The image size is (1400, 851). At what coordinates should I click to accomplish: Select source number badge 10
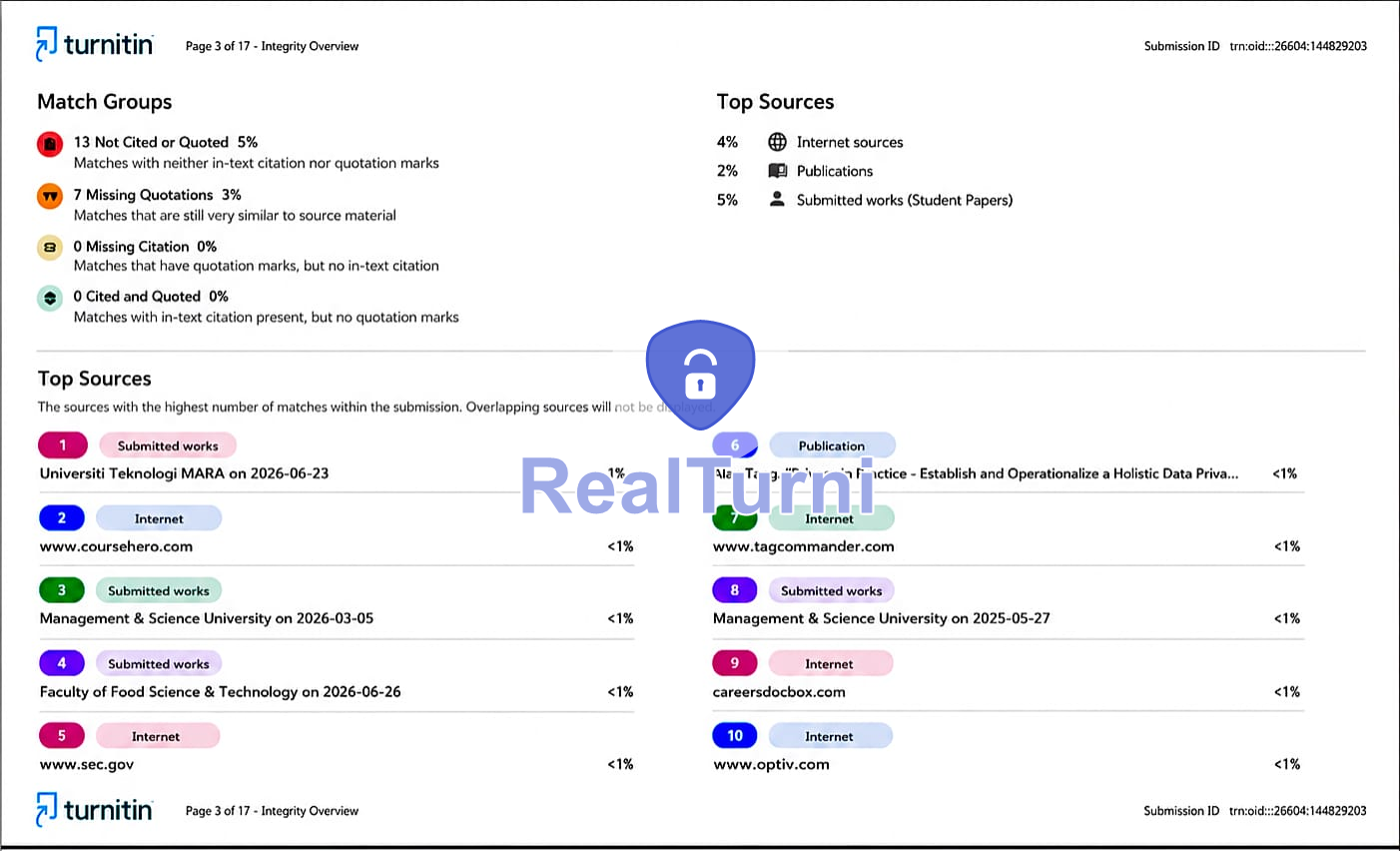coord(735,736)
